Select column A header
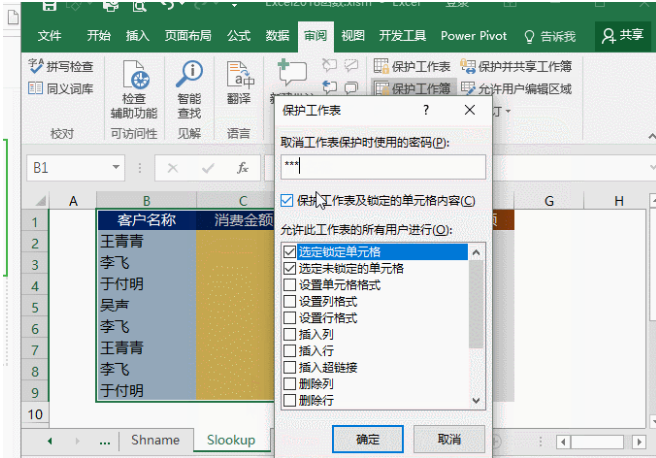This screenshot has height=458, width=656. click(x=73, y=201)
